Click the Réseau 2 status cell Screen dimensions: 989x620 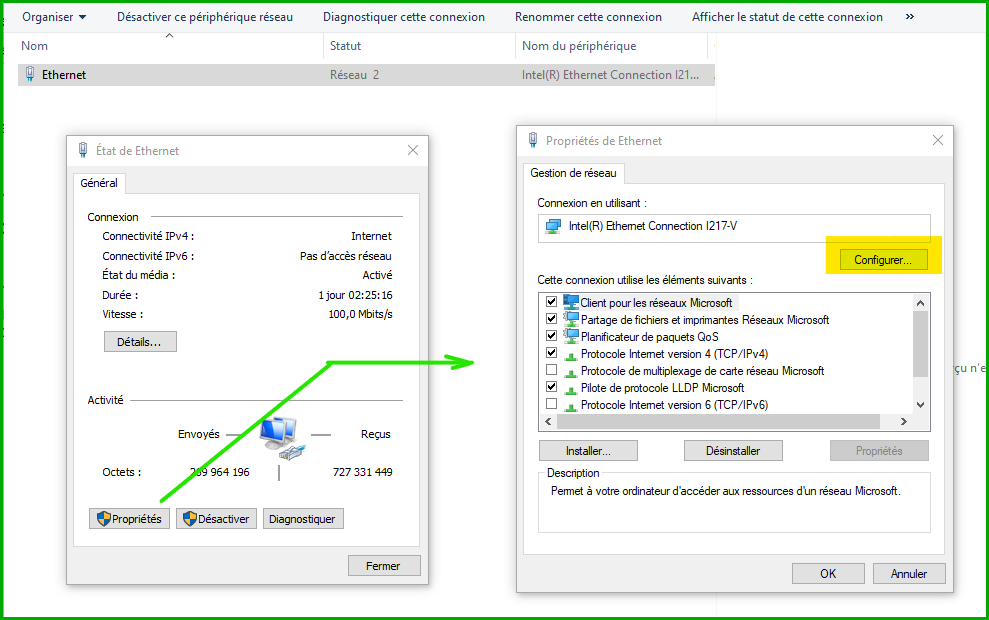pyautogui.click(x=354, y=75)
